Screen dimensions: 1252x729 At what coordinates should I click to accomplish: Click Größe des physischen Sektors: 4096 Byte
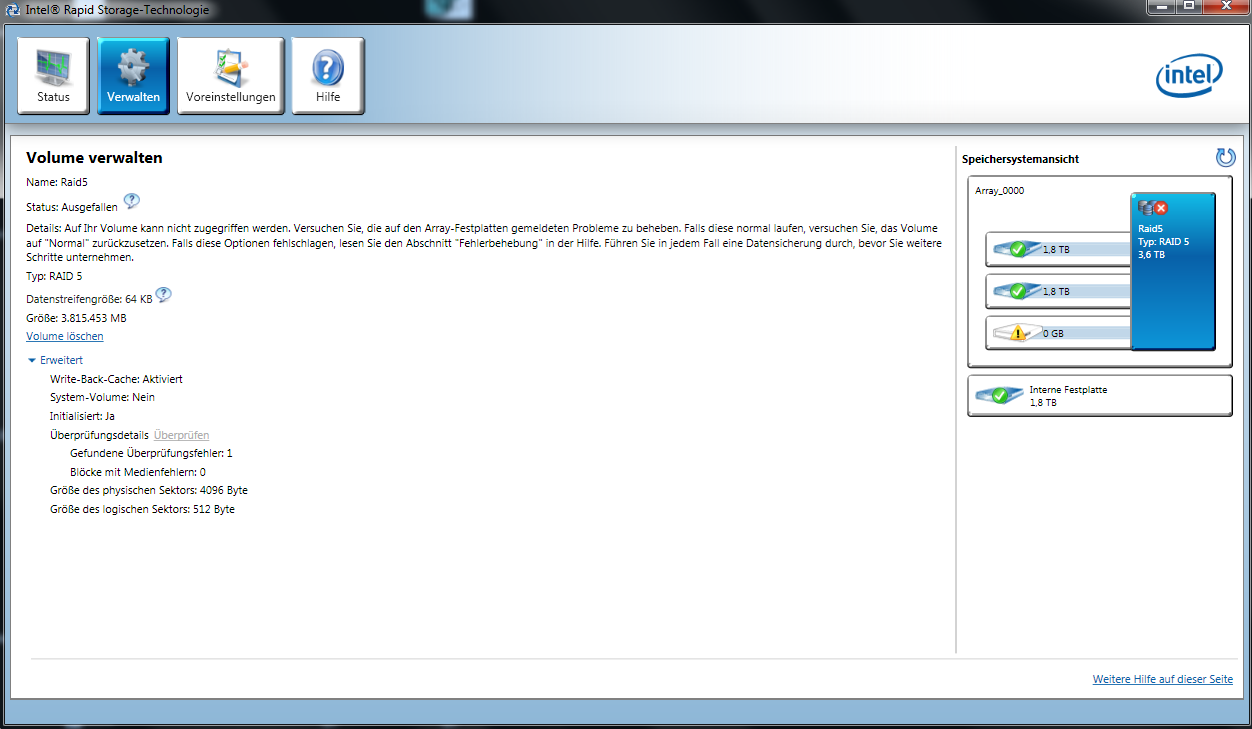tap(149, 490)
